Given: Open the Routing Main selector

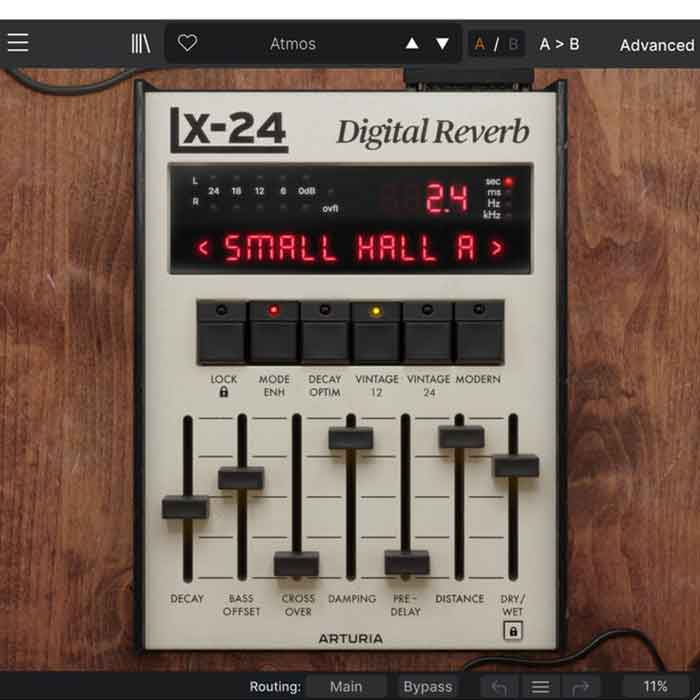Looking at the screenshot, I should [x=346, y=687].
